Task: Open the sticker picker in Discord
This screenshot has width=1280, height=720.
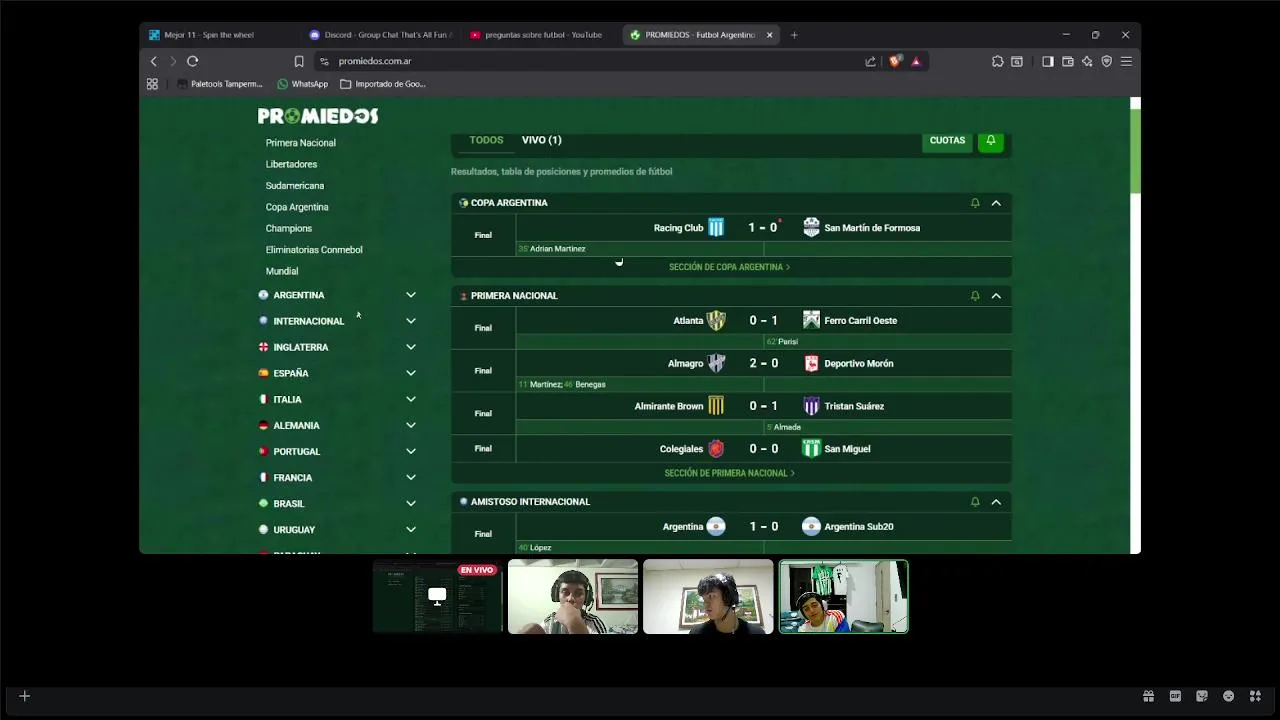Action: [1202, 696]
